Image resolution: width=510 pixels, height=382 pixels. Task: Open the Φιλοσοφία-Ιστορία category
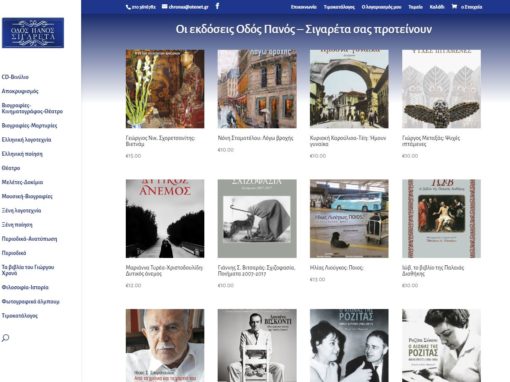click(25, 287)
